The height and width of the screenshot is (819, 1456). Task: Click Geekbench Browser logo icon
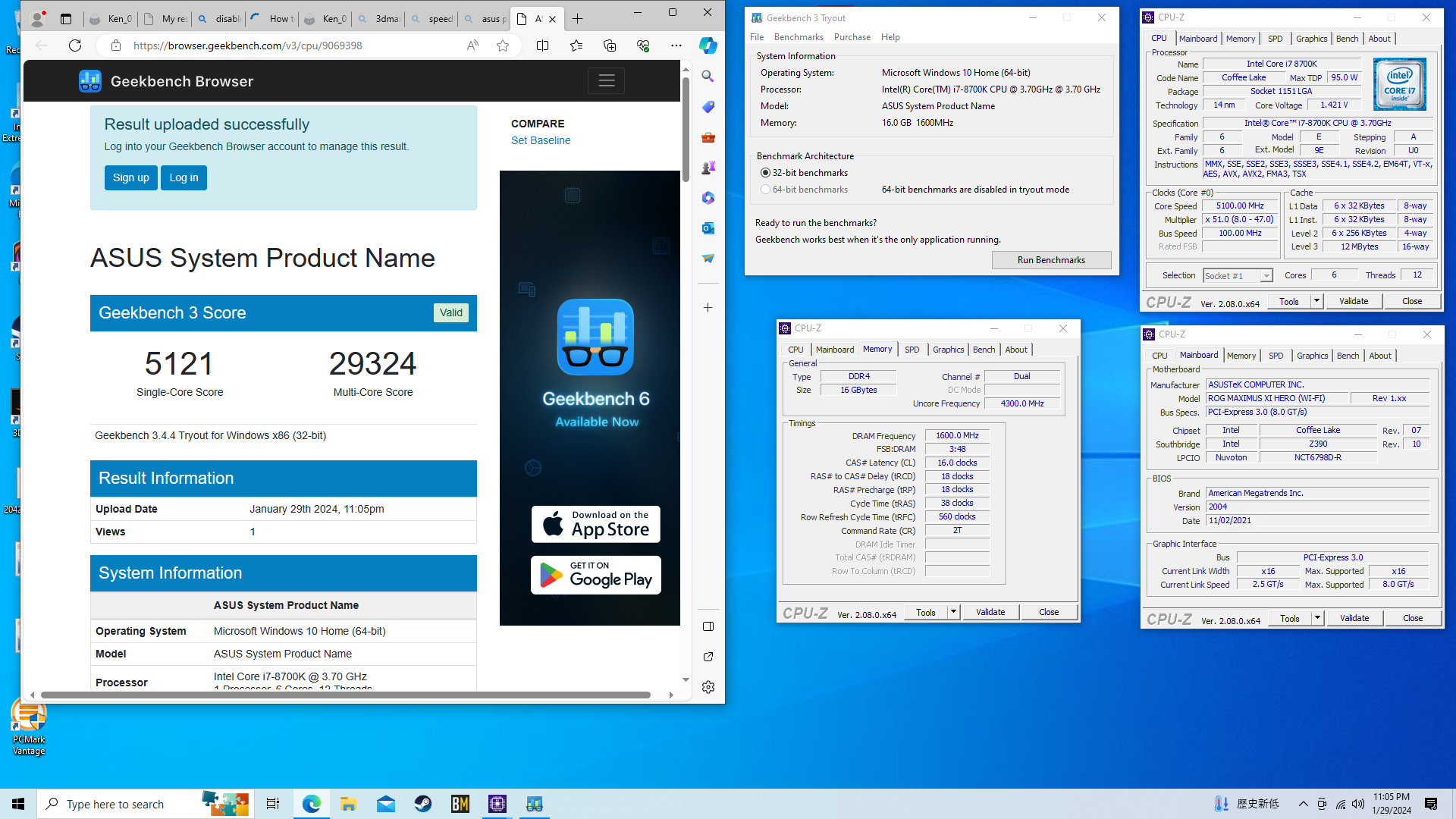90,81
